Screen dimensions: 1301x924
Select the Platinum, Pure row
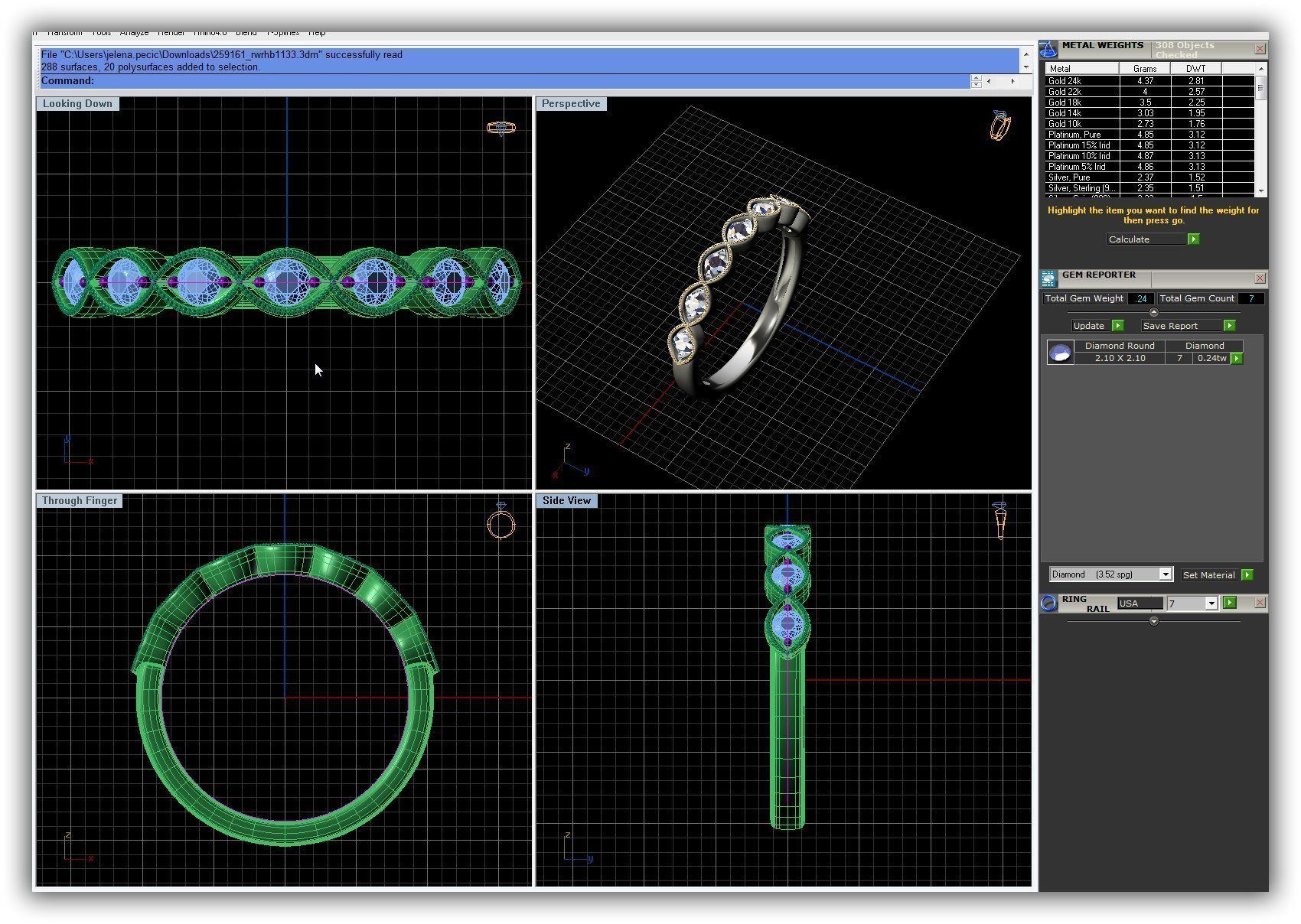coord(1150,134)
